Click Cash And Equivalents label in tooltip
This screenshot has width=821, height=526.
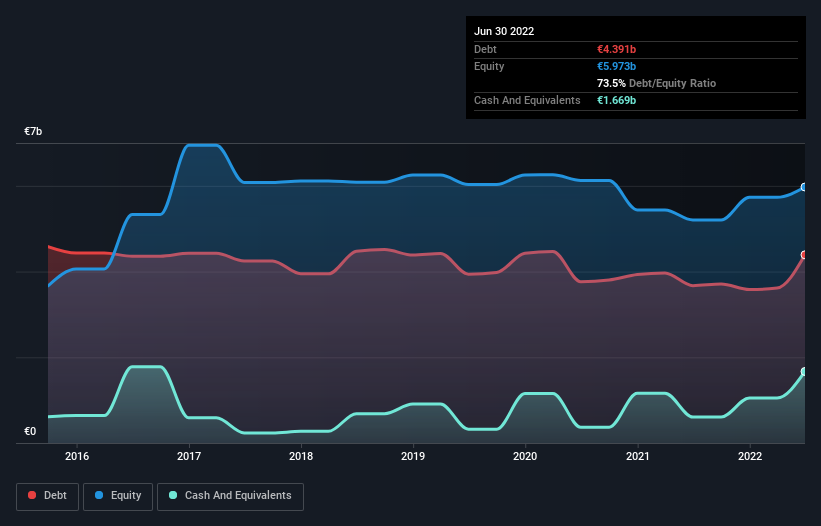coord(527,100)
